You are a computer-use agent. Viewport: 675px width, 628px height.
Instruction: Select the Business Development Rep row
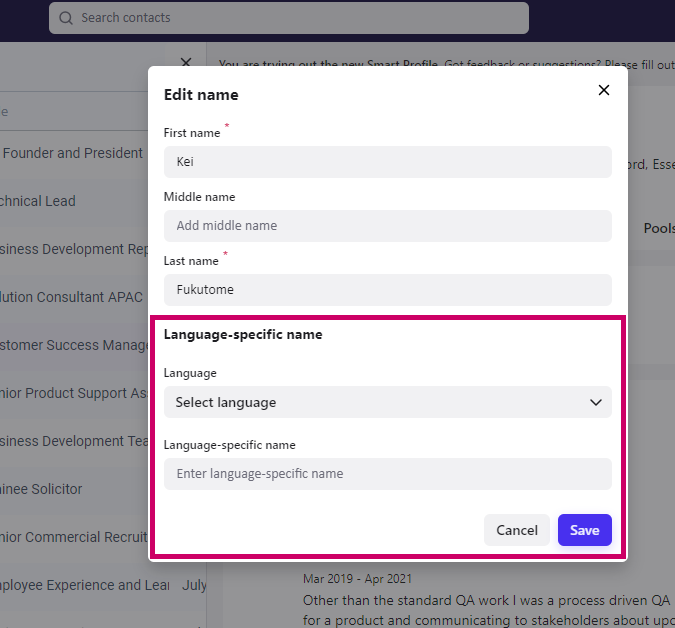74,249
